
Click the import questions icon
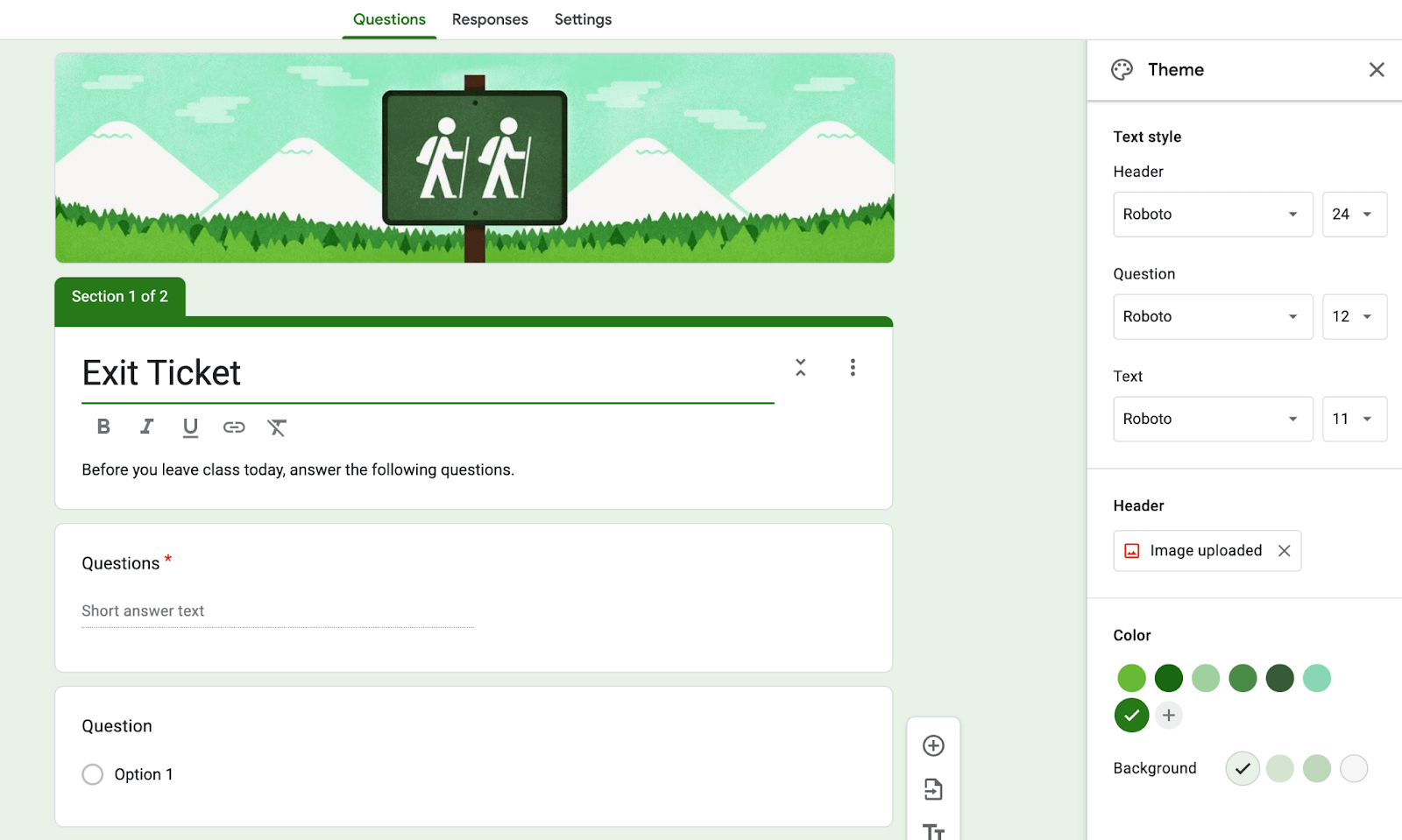click(x=933, y=789)
